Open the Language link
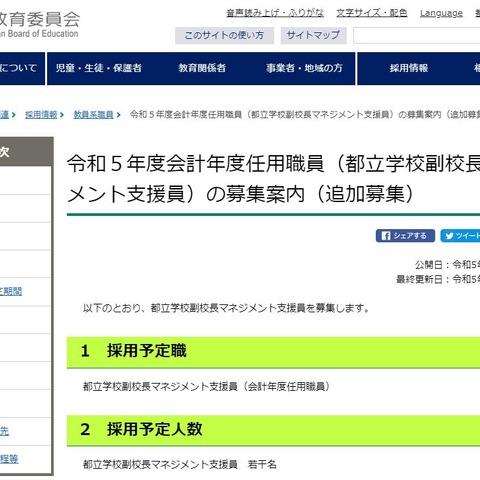Screen dimensions: 480x480 point(441,13)
